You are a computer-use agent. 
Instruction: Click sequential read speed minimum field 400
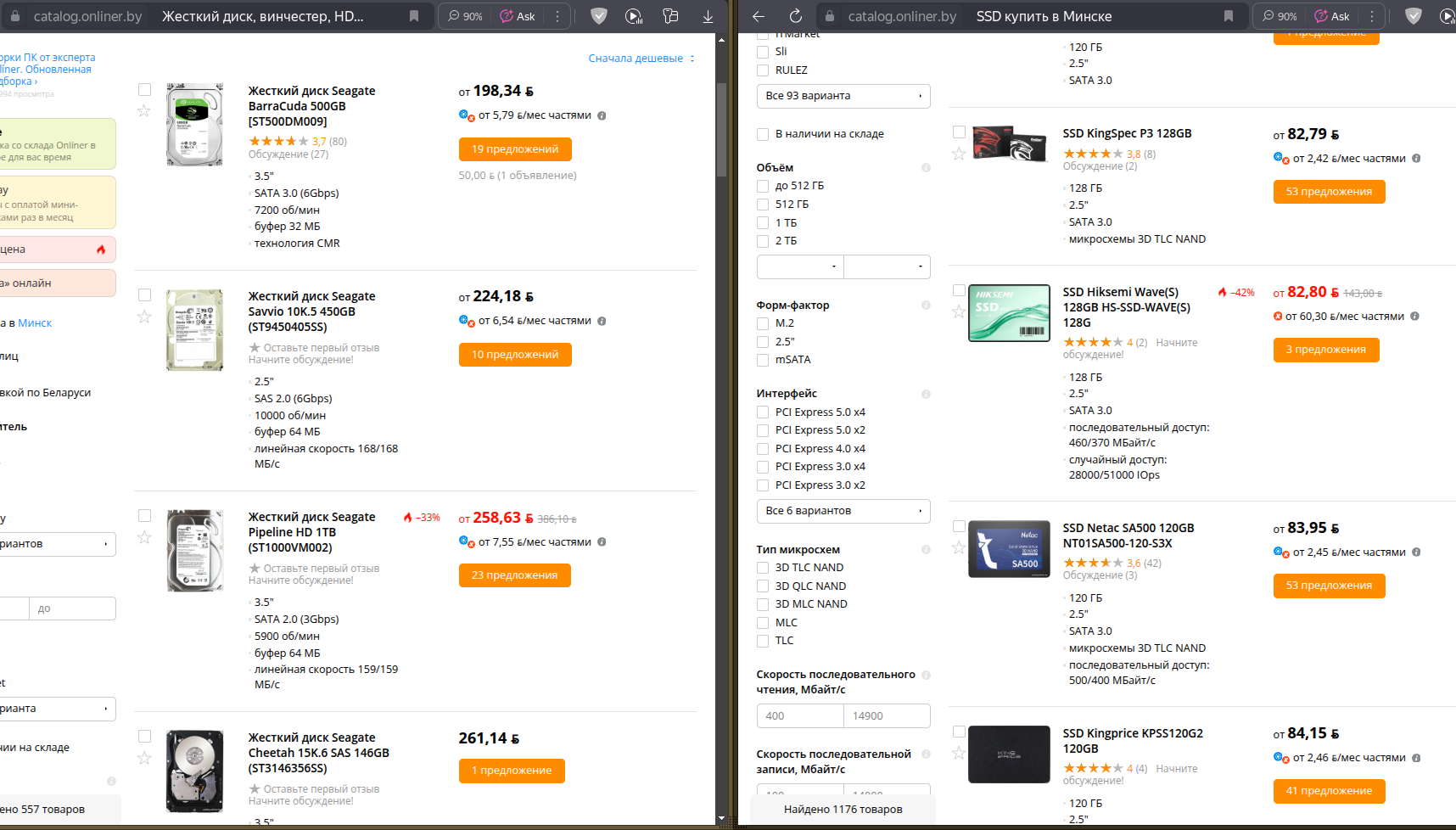click(x=800, y=716)
